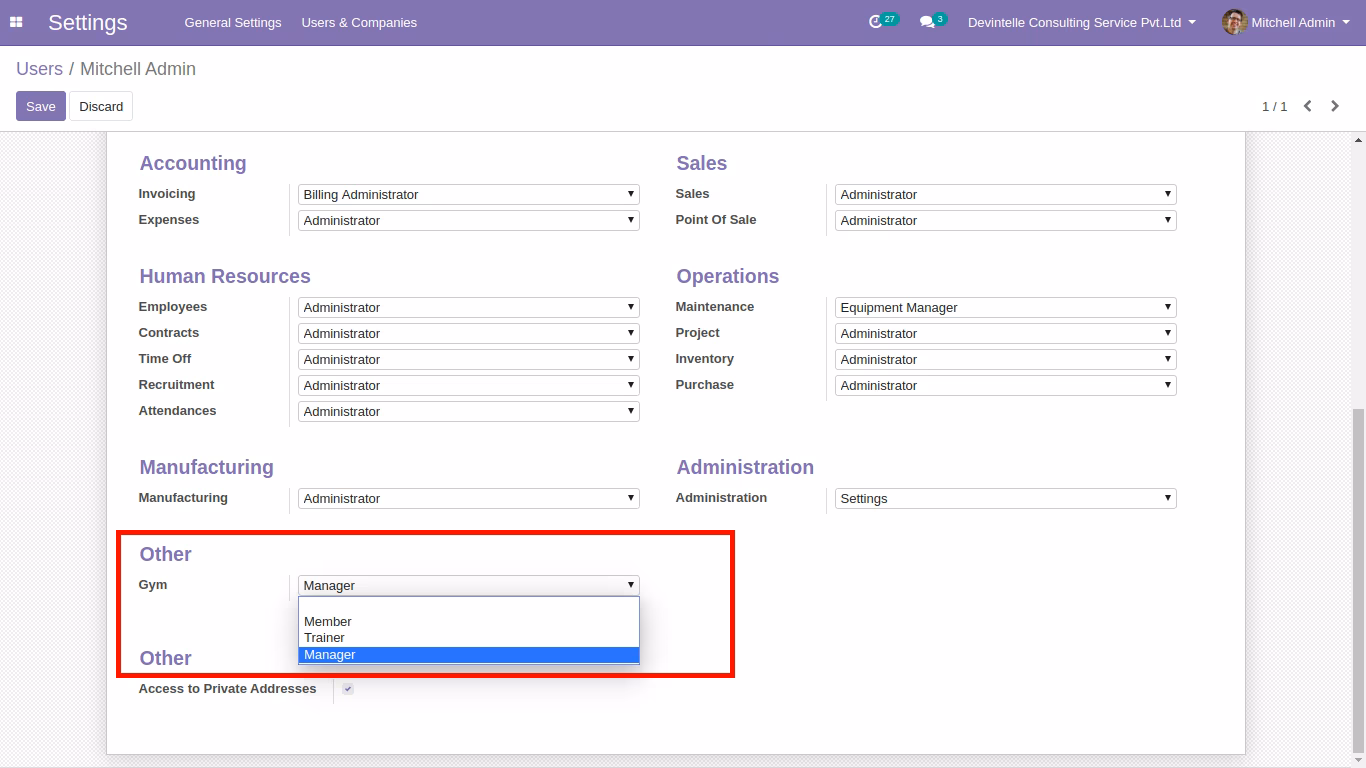Open the Contracts access dropdown

pyautogui.click(x=469, y=333)
